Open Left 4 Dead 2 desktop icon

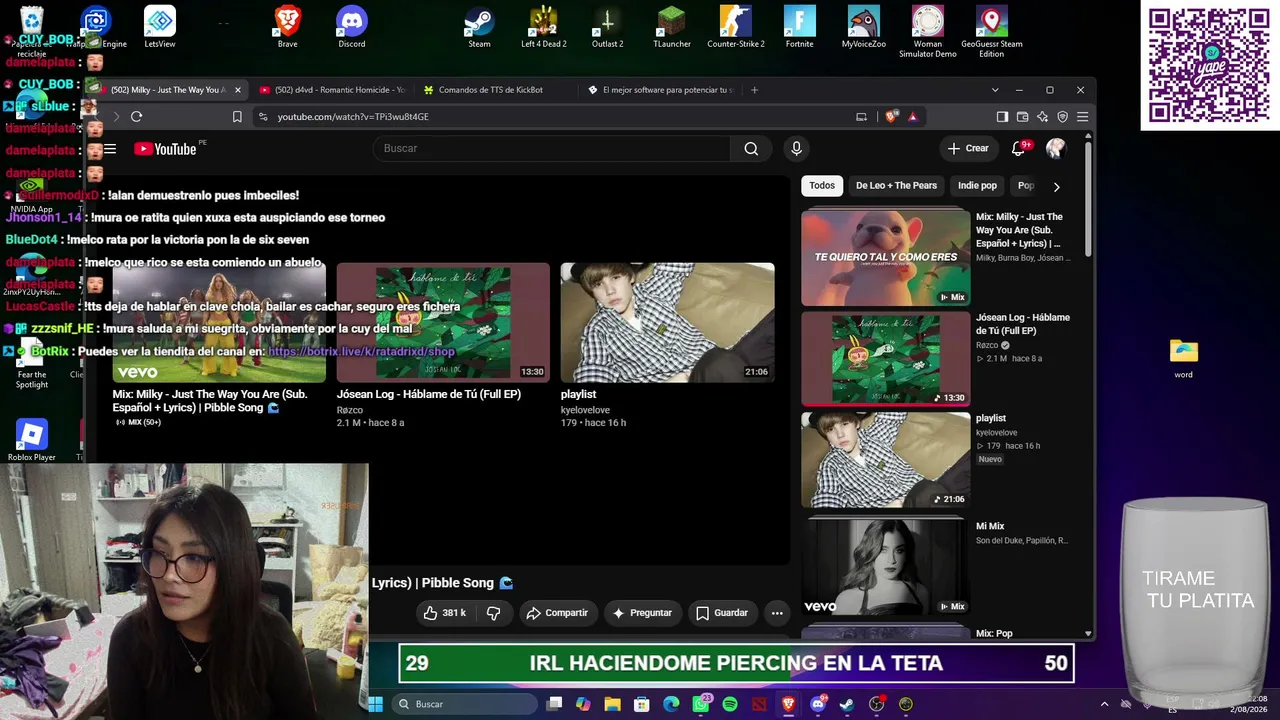544,28
